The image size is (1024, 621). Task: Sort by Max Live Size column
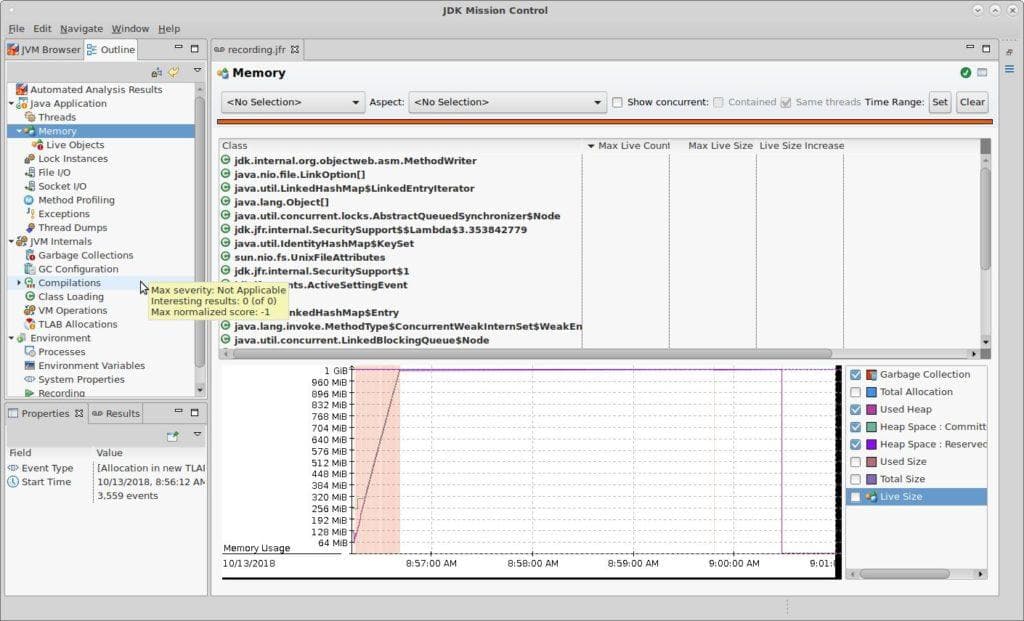click(714, 146)
